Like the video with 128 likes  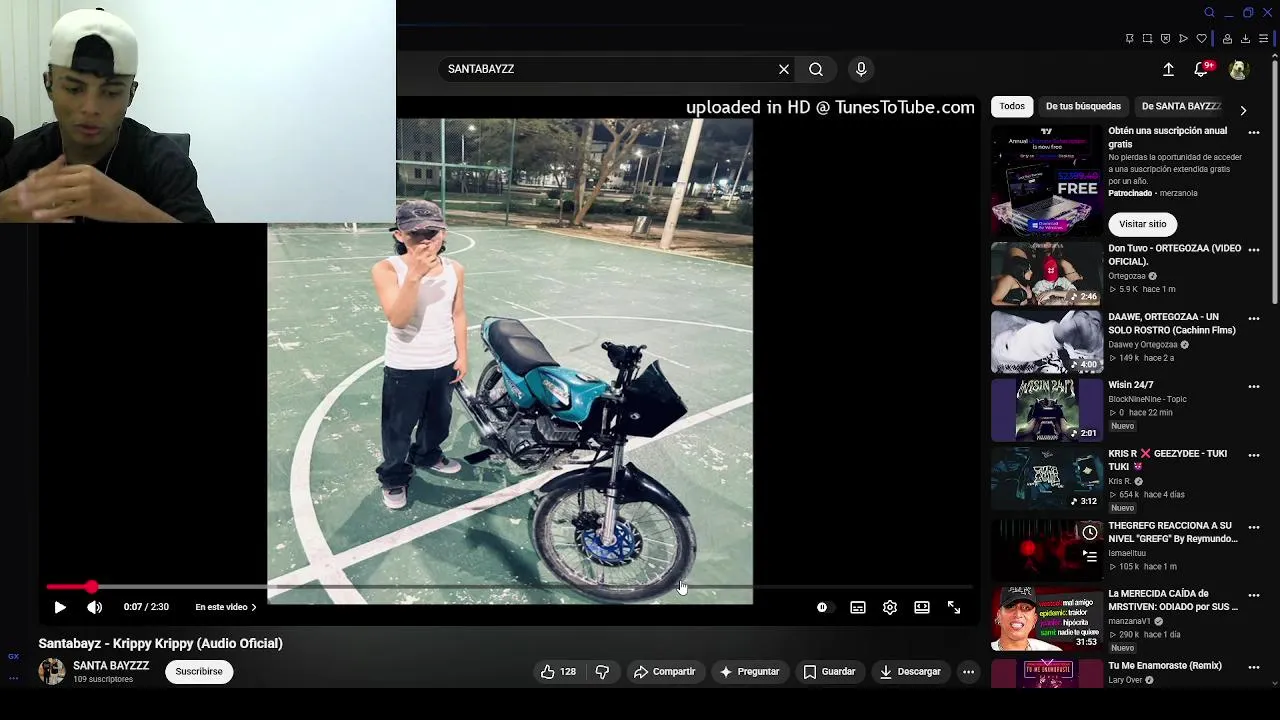[x=558, y=672]
